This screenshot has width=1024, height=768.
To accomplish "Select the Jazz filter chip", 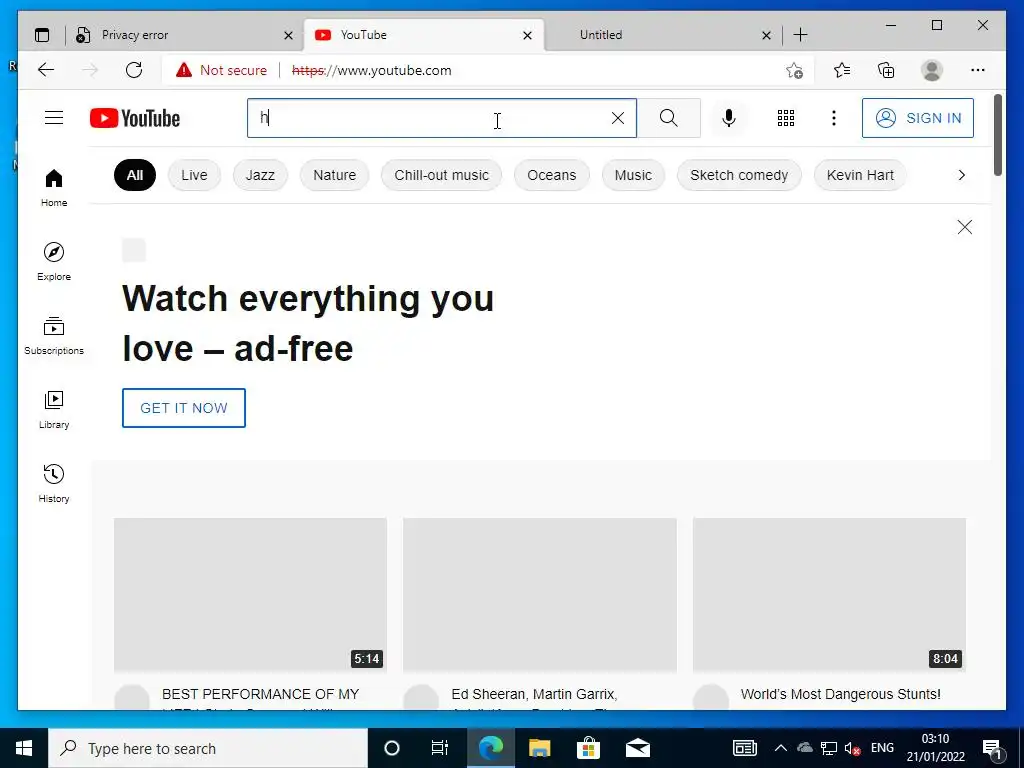I will (260, 175).
